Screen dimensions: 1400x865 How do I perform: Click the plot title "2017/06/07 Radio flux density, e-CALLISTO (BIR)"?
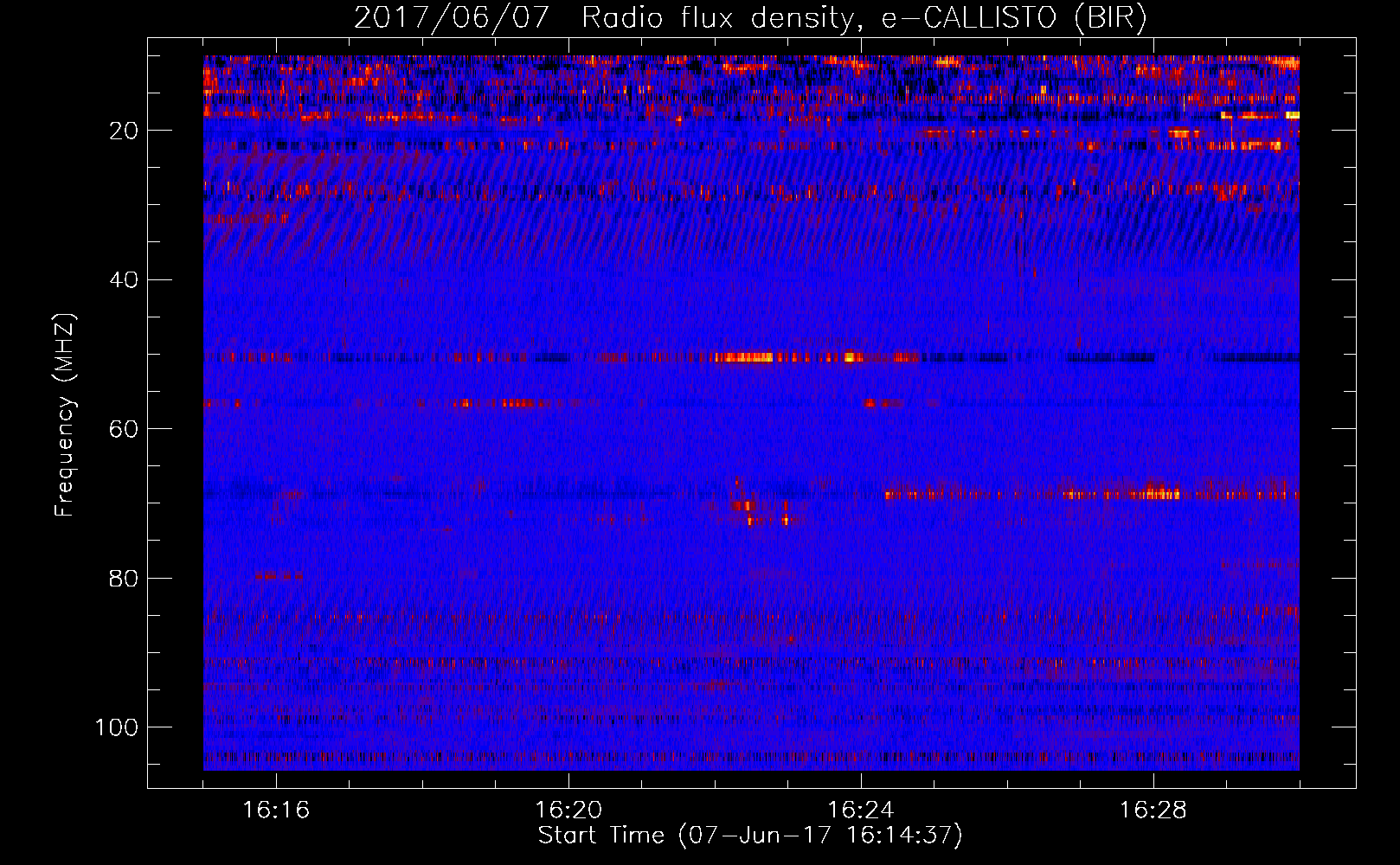[x=750, y=18]
